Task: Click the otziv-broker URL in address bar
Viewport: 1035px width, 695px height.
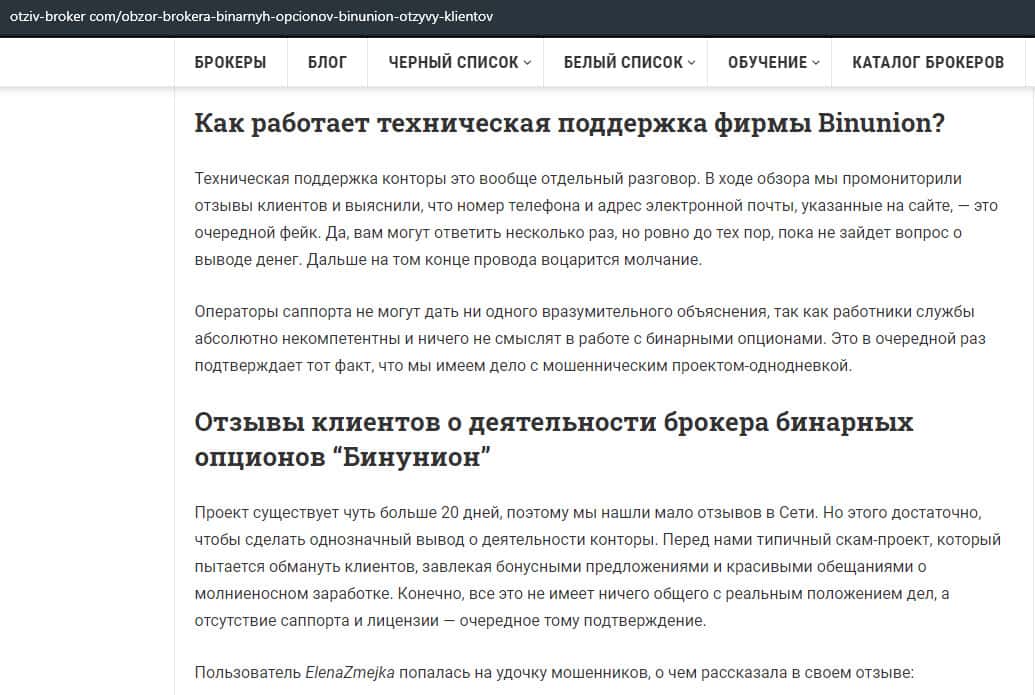Action: 251,17
